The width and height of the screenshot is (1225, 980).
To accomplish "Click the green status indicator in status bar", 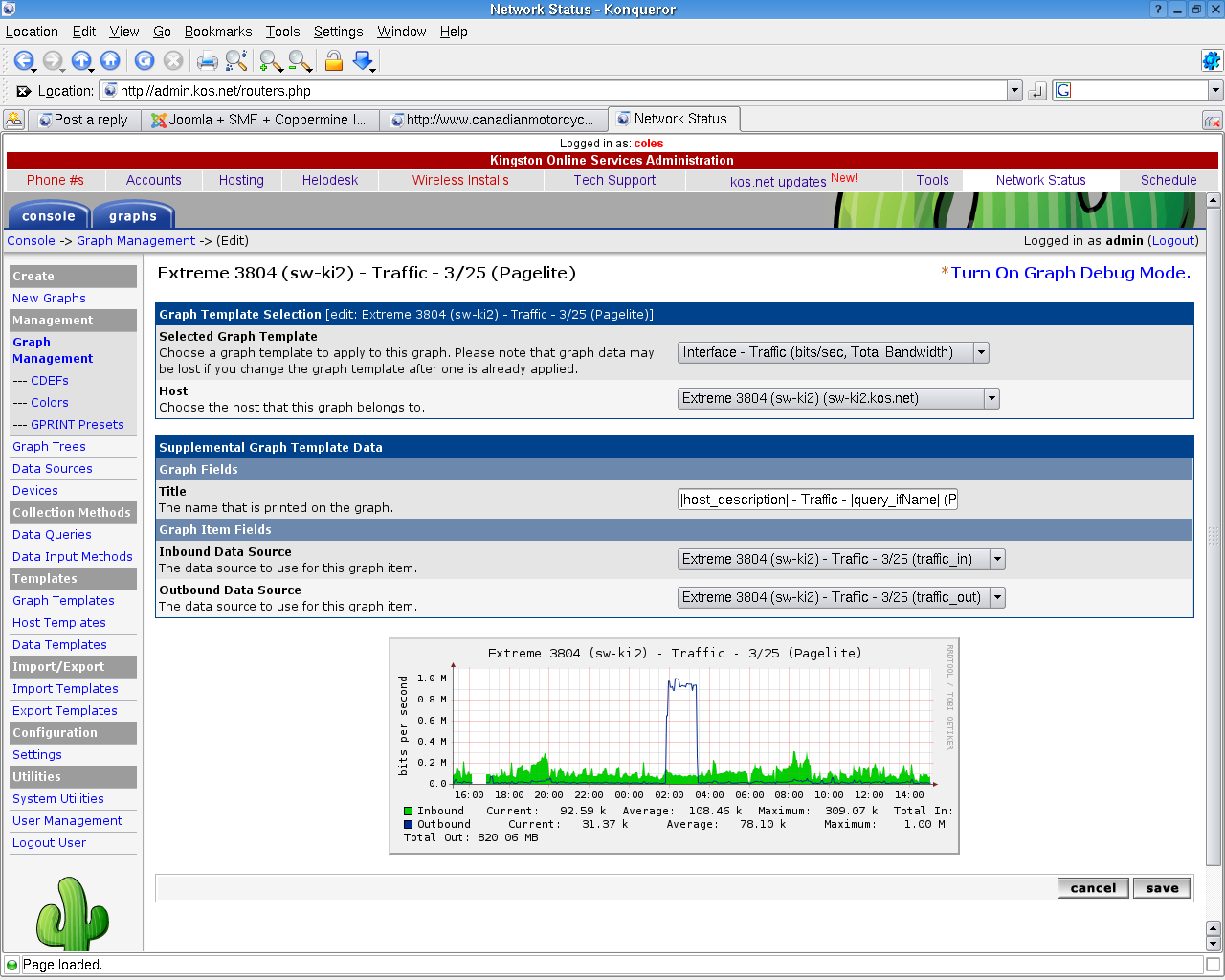I will pos(12,965).
